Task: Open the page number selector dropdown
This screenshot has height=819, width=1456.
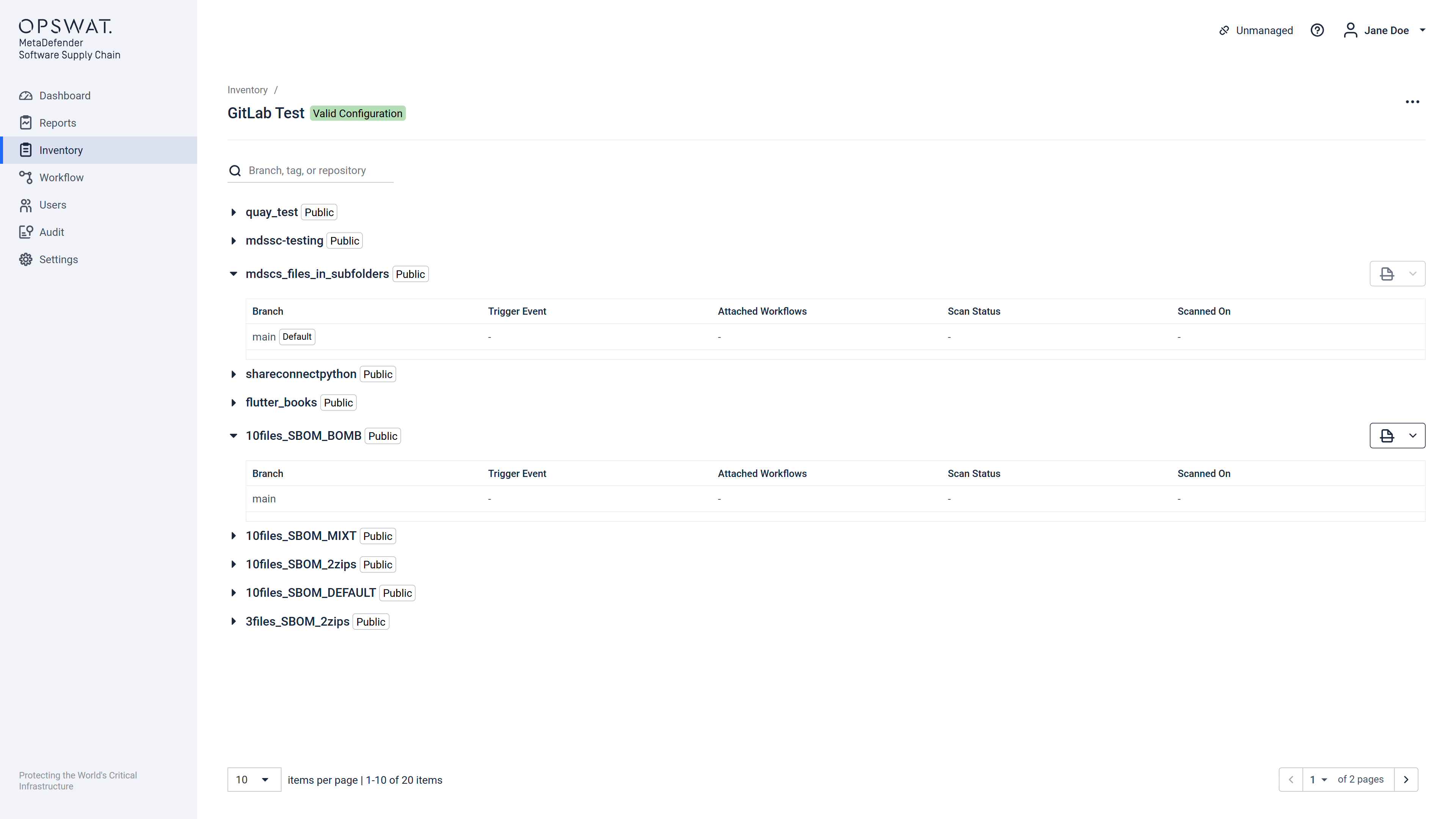Action: (x=1318, y=780)
